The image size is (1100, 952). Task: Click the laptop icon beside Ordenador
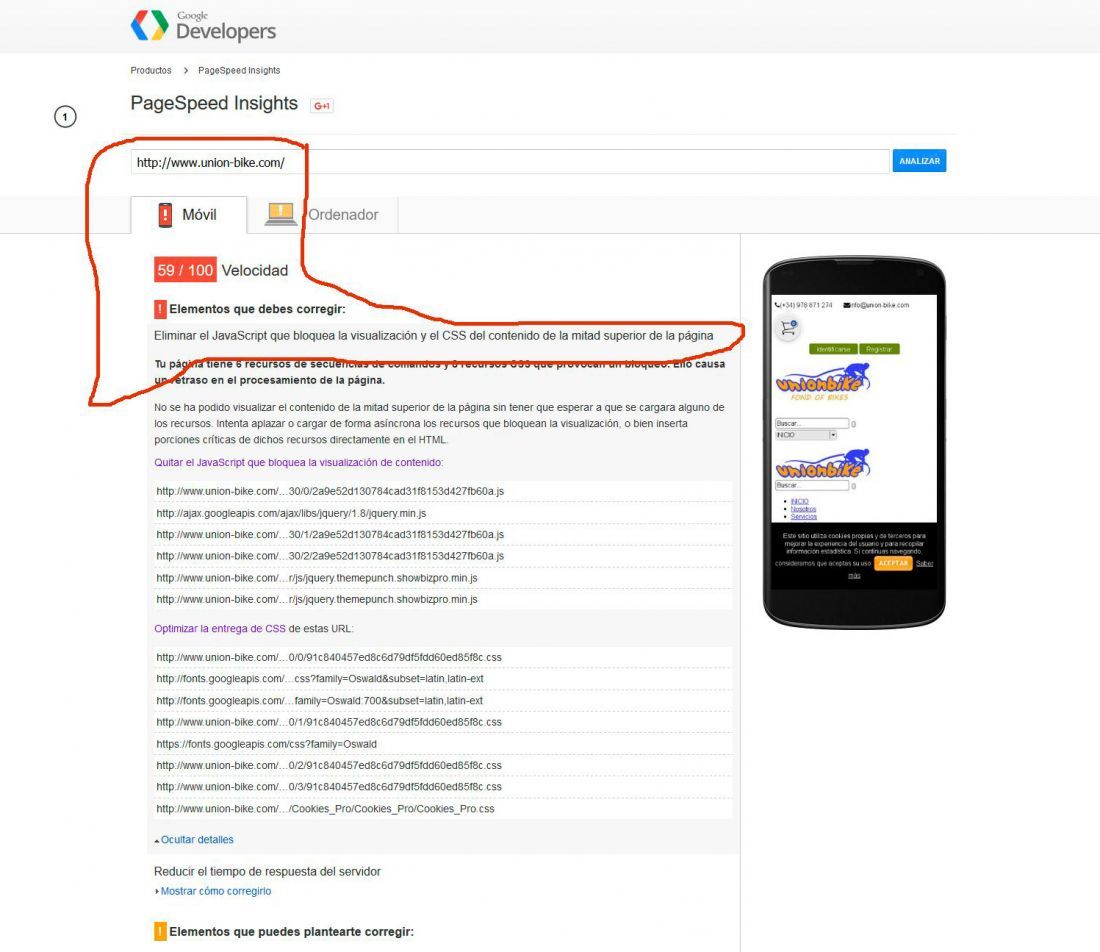pyautogui.click(x=281, y=214)
